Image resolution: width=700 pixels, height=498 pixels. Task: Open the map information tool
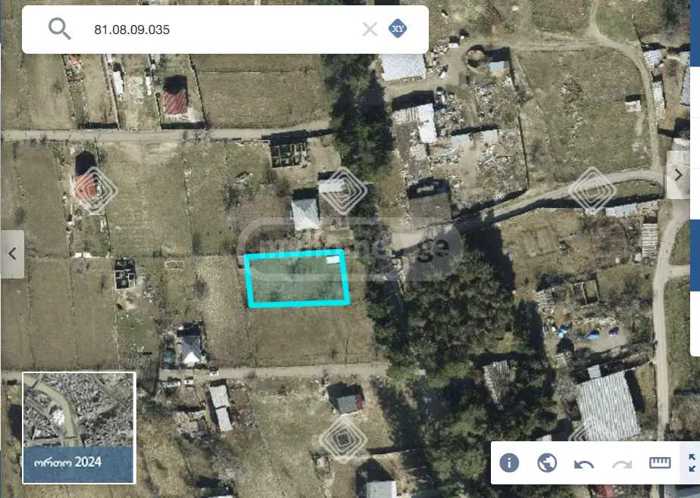coord(509,463)
